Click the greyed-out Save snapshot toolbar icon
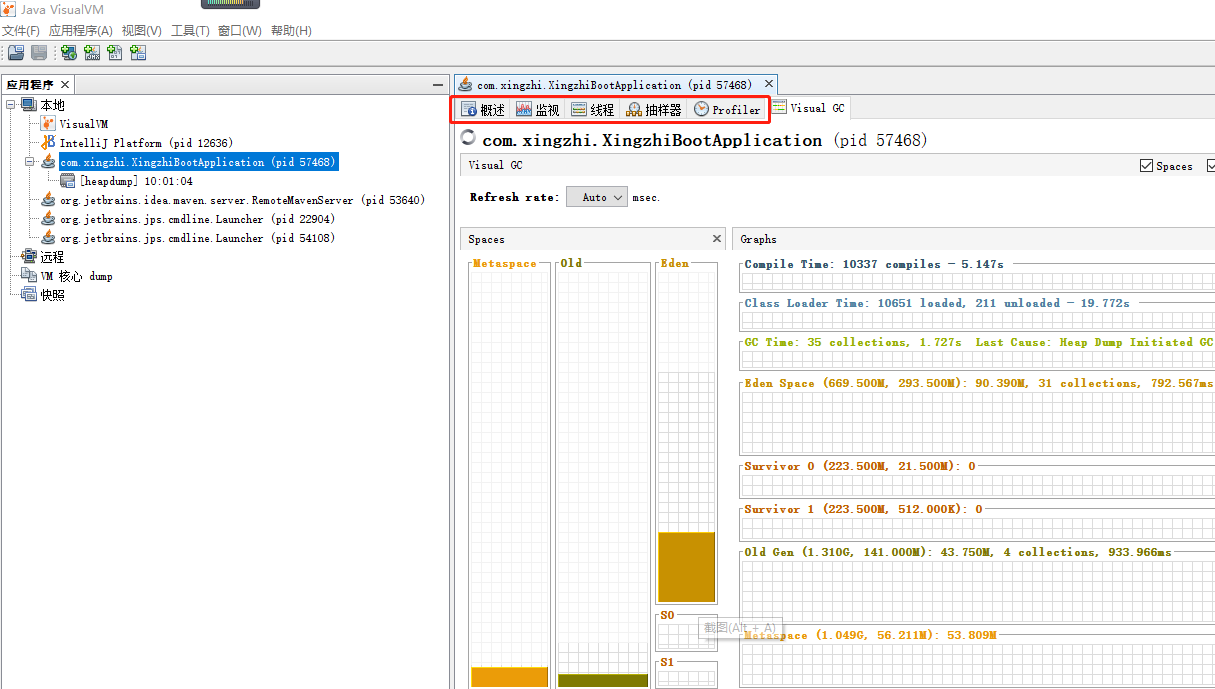 coord(39,53)
